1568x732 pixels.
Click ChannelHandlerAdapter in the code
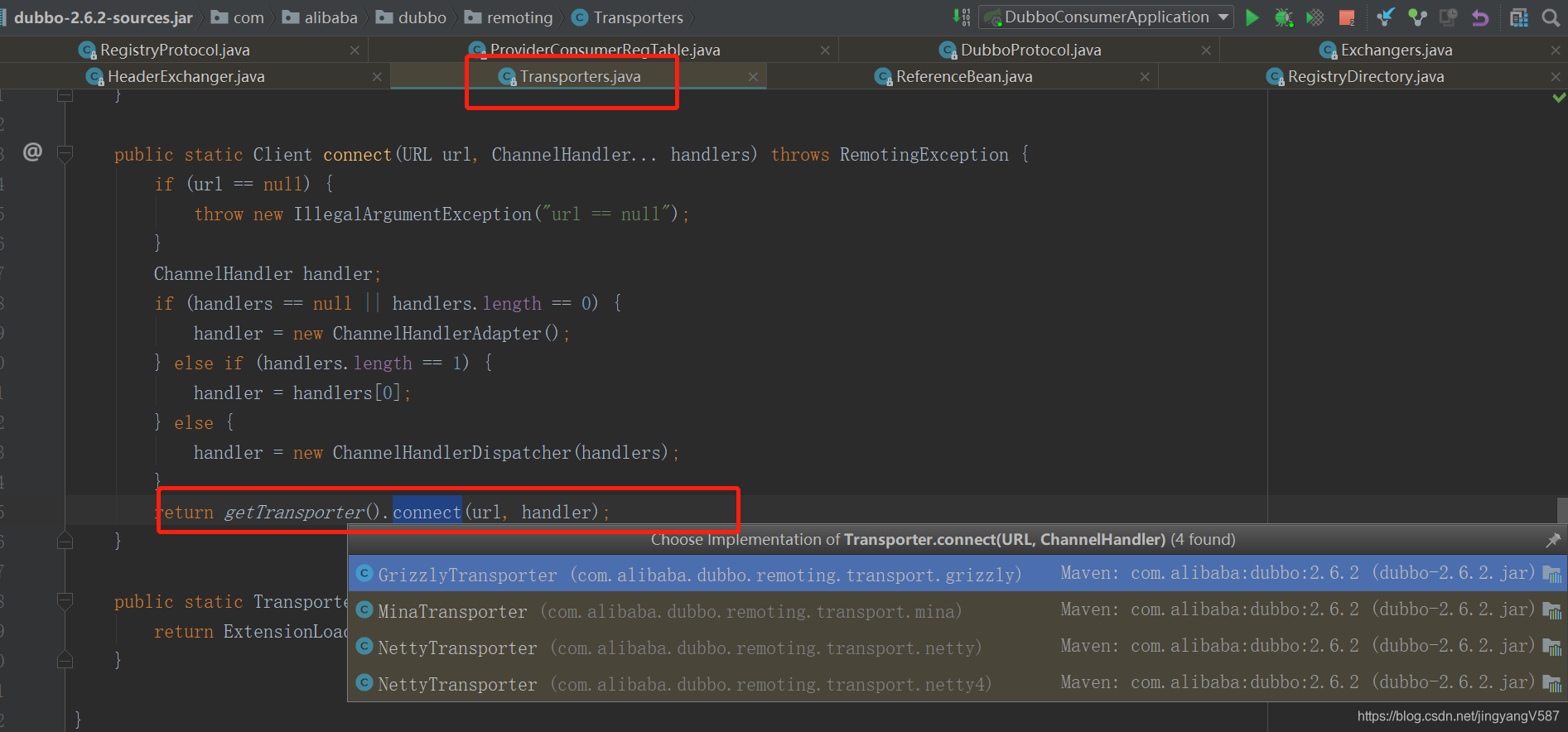[x=437, y=333]
